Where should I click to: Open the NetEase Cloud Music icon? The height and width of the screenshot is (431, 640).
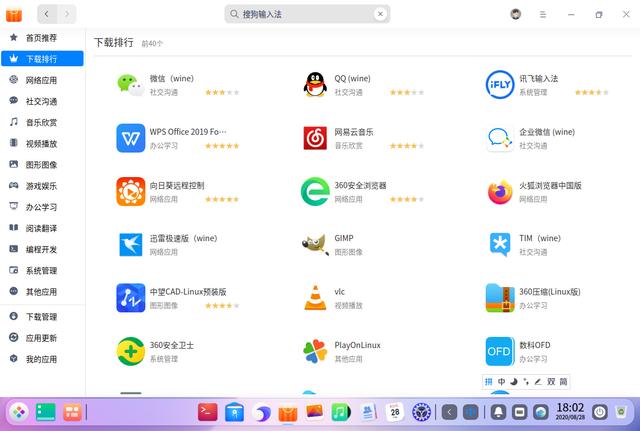pyautogui.click(x=315, y=138)
